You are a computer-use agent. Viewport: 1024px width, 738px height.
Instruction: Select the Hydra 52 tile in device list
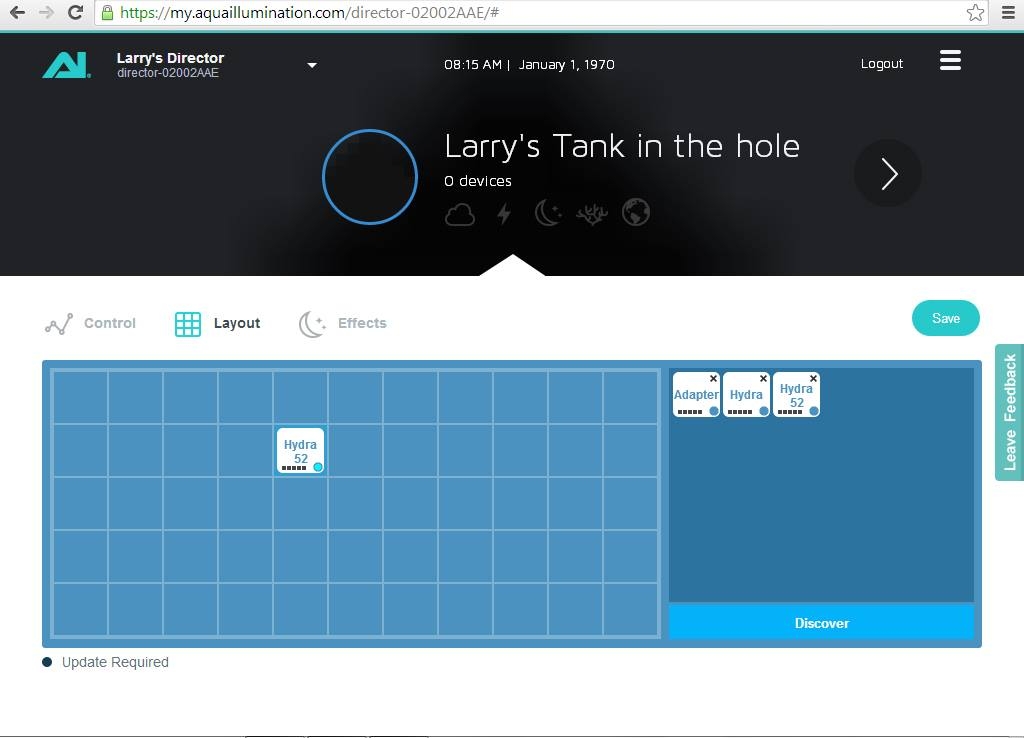pos(796,394)
